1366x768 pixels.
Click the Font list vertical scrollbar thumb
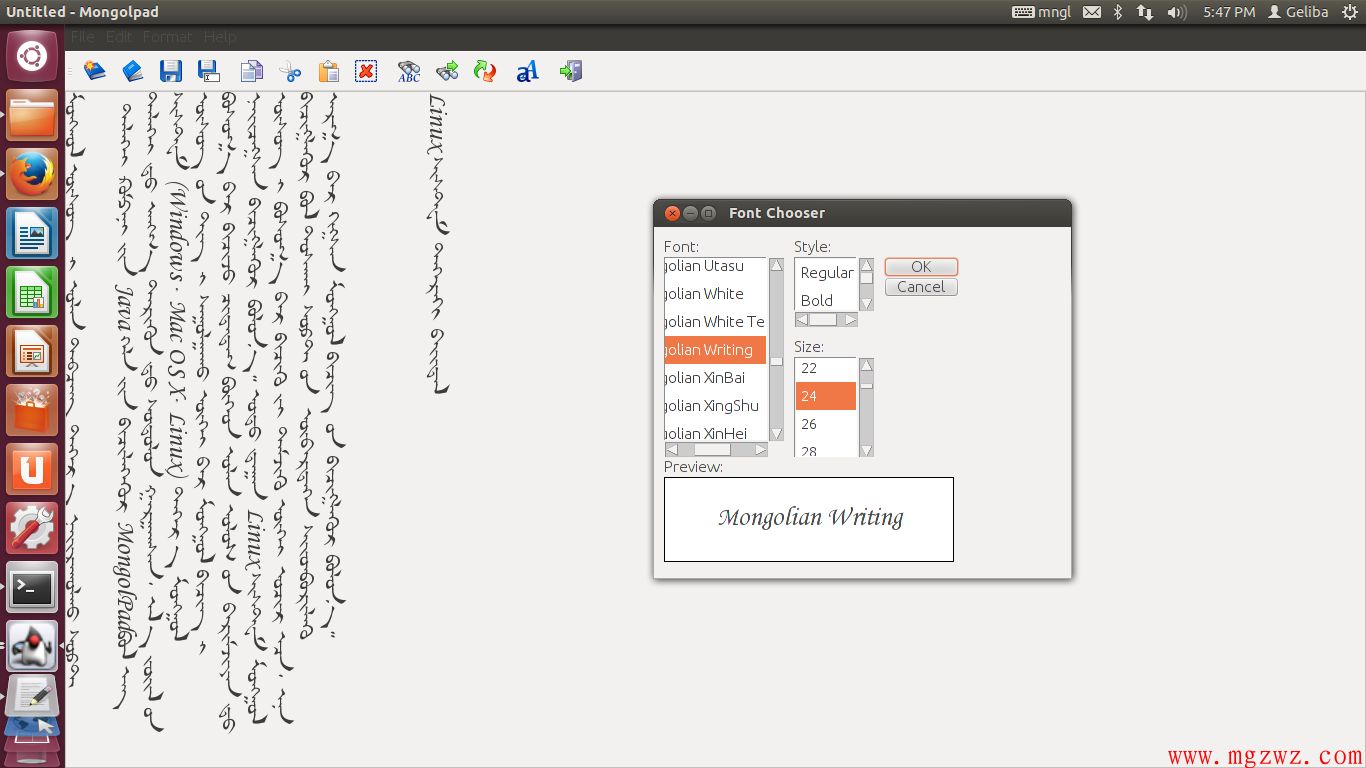point(776,361)
